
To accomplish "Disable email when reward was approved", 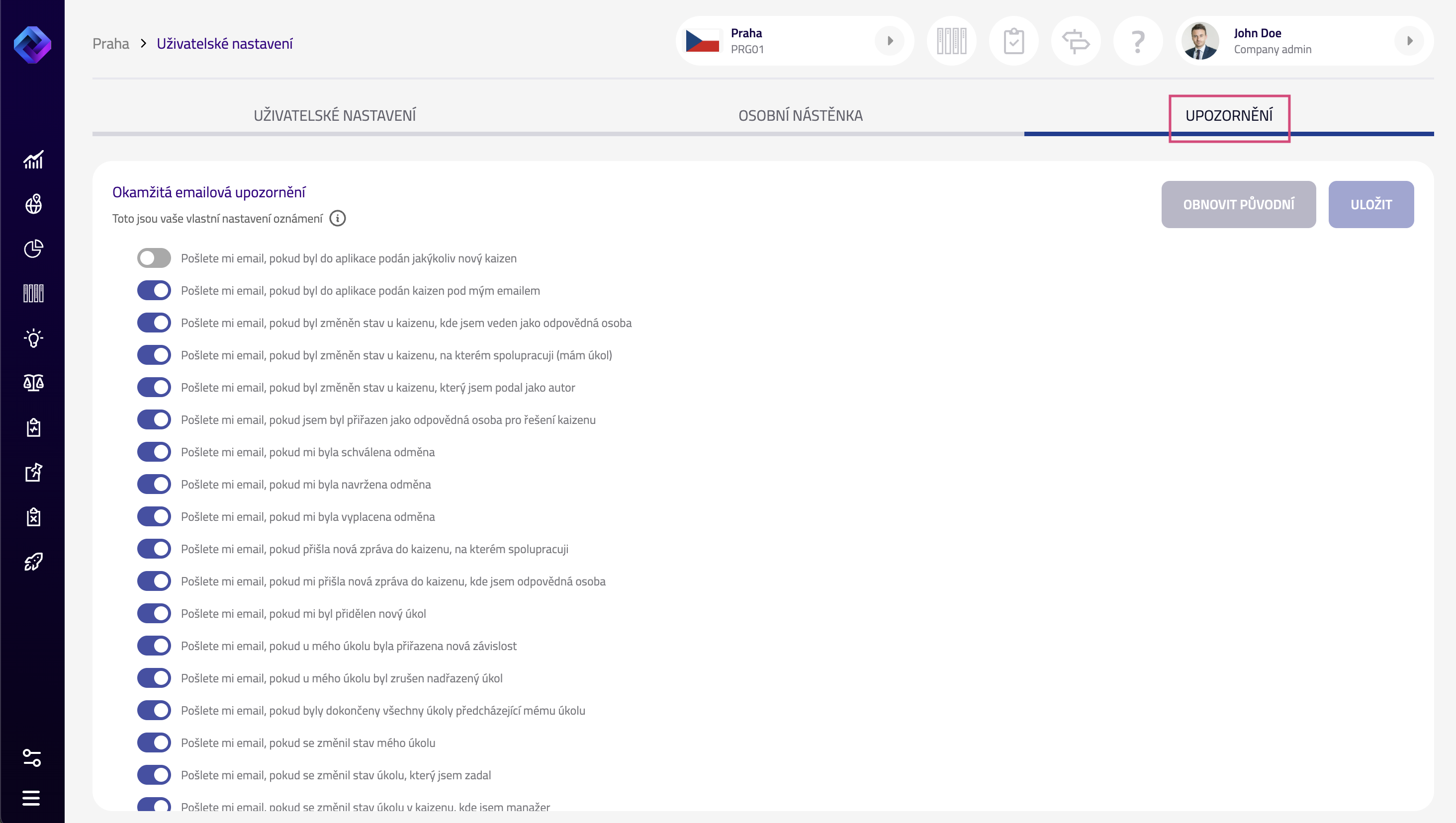I will click(x=154, y=452).
